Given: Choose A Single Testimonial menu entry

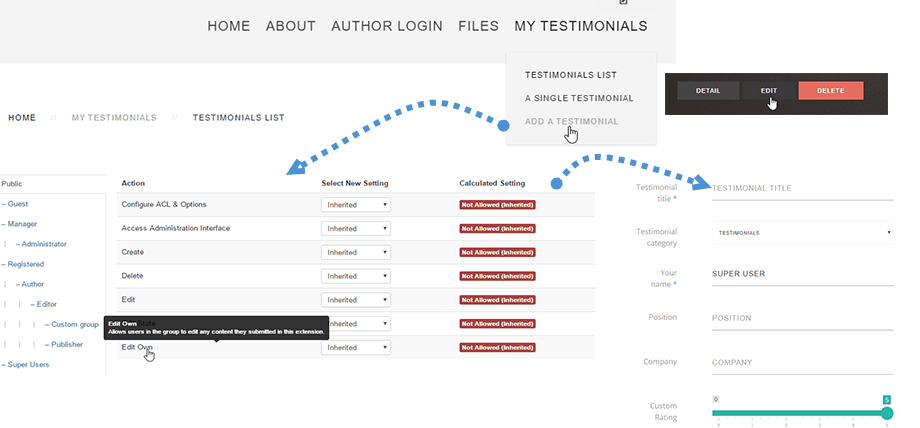Looking at the screenshot, I should 578,98.
